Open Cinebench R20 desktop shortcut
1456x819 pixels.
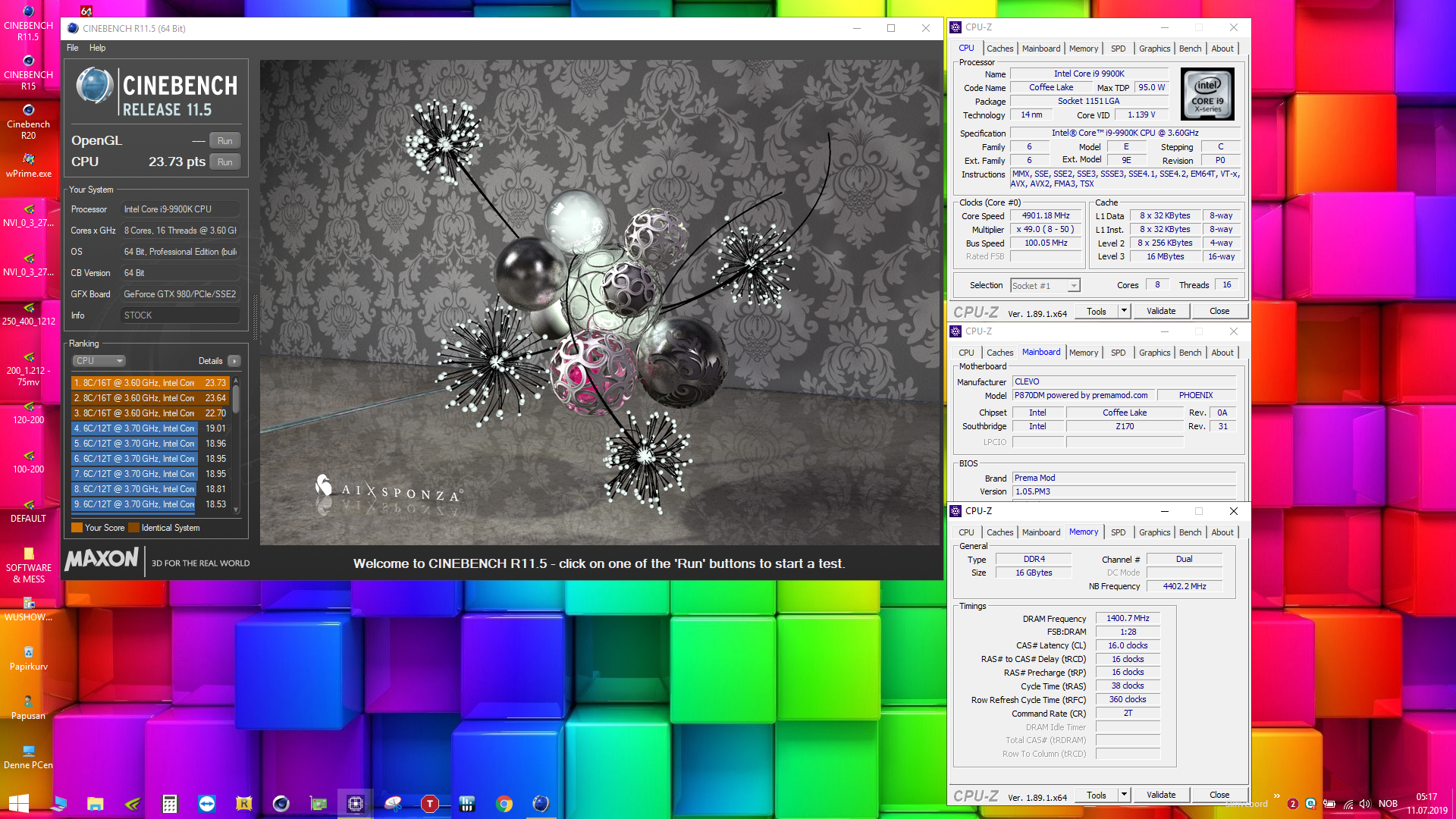pyautogui.click(x=28, y=121)
